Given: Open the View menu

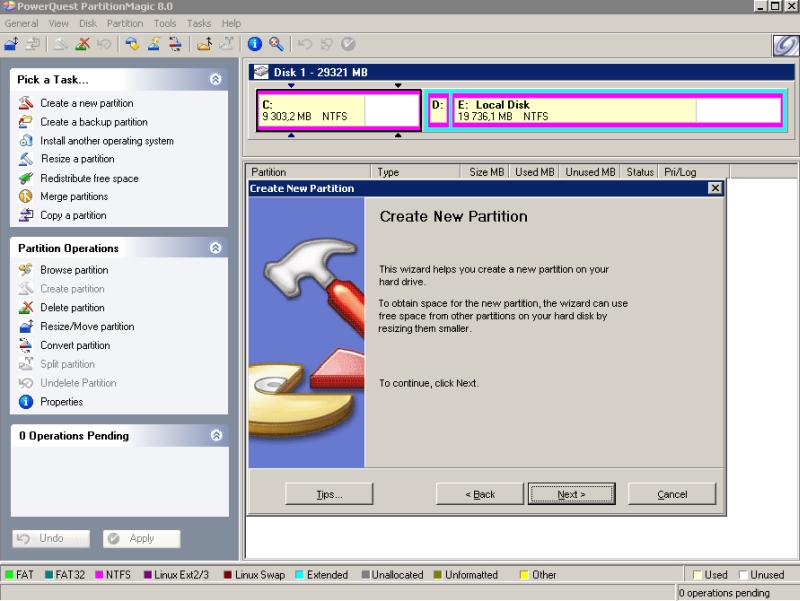Looking at the screenshot, I should coord(58,23).
